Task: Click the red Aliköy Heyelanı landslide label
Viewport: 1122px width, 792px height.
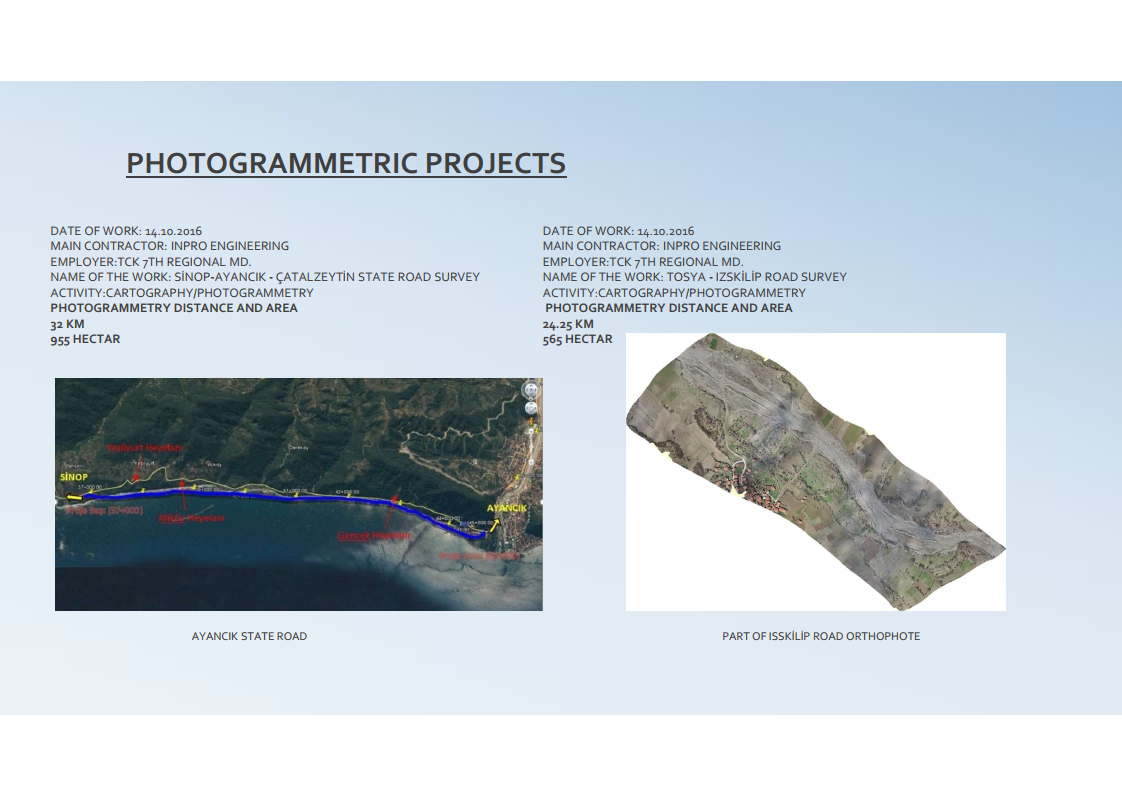Action: tap(192, 519)
